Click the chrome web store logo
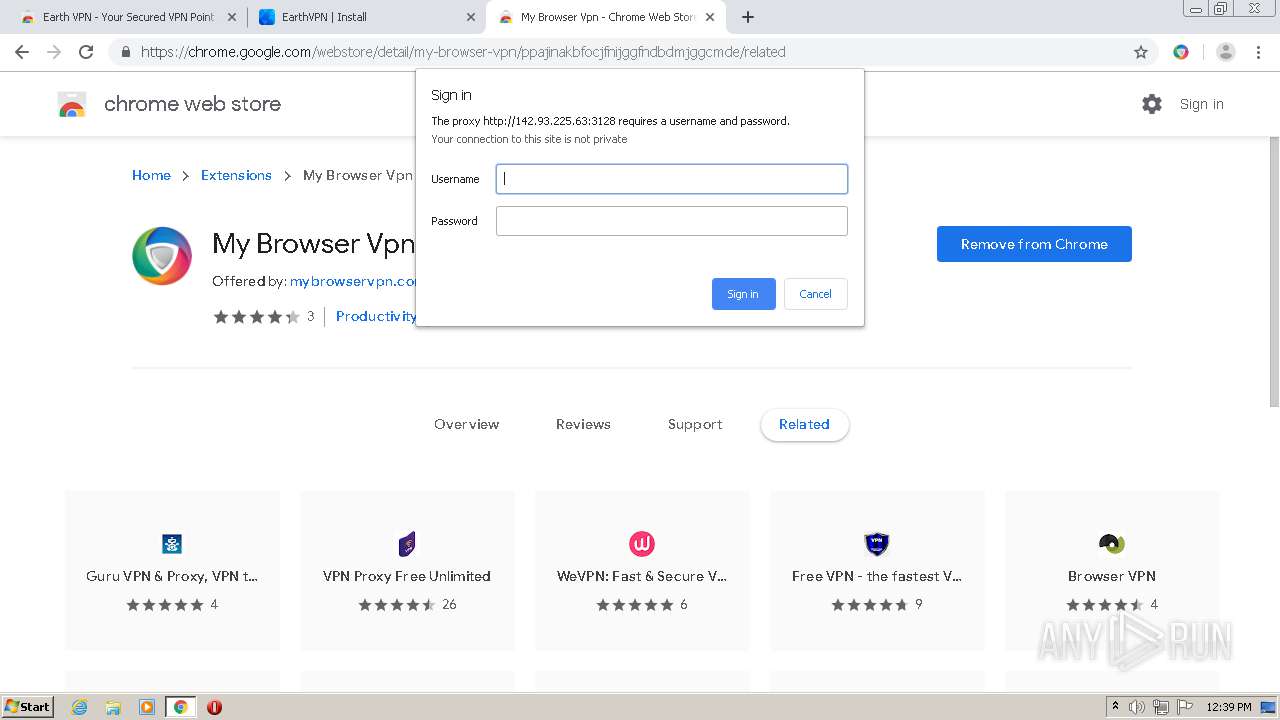This screenshot has width=1280, height=720. tap(72, 104)
